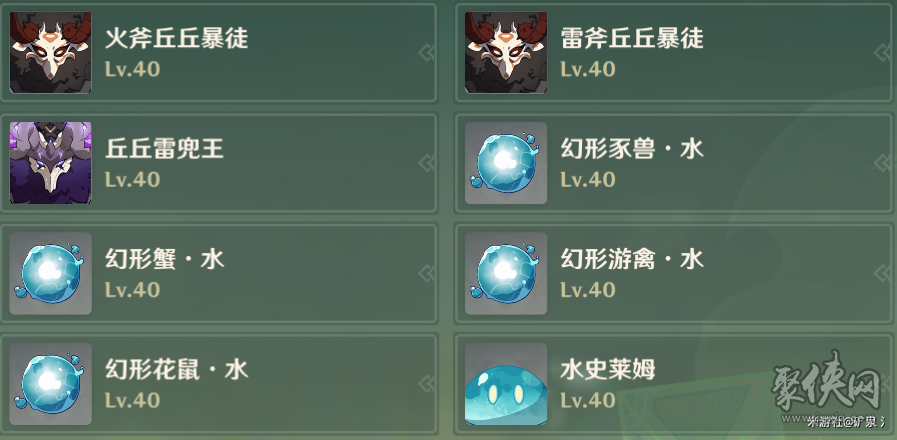The image size is (897, 440).
Task: Click the water orb icon for 幻形花鼠·水
Action: point(50,384)
